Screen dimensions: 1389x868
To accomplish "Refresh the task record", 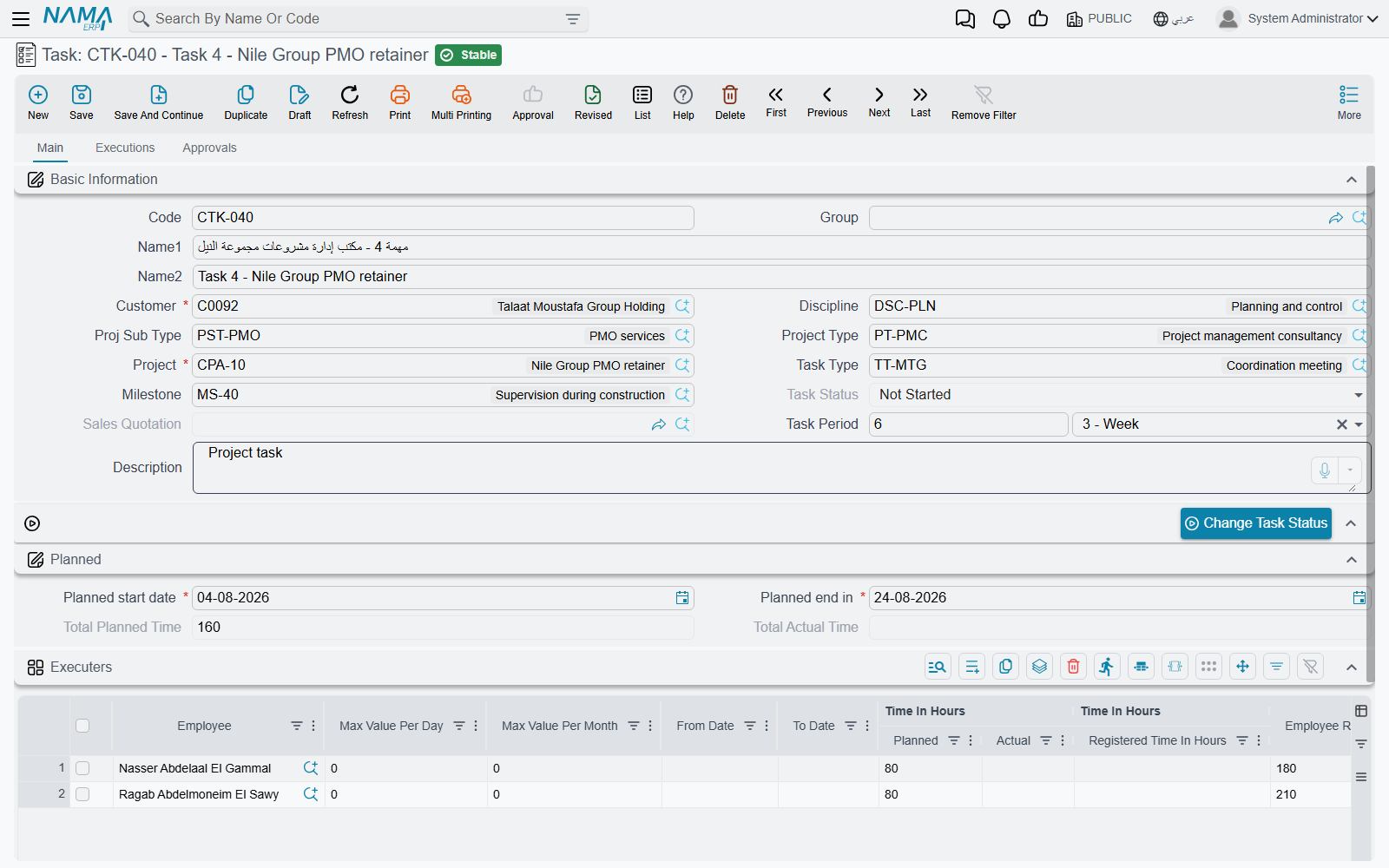I will [x=350, y=102].
